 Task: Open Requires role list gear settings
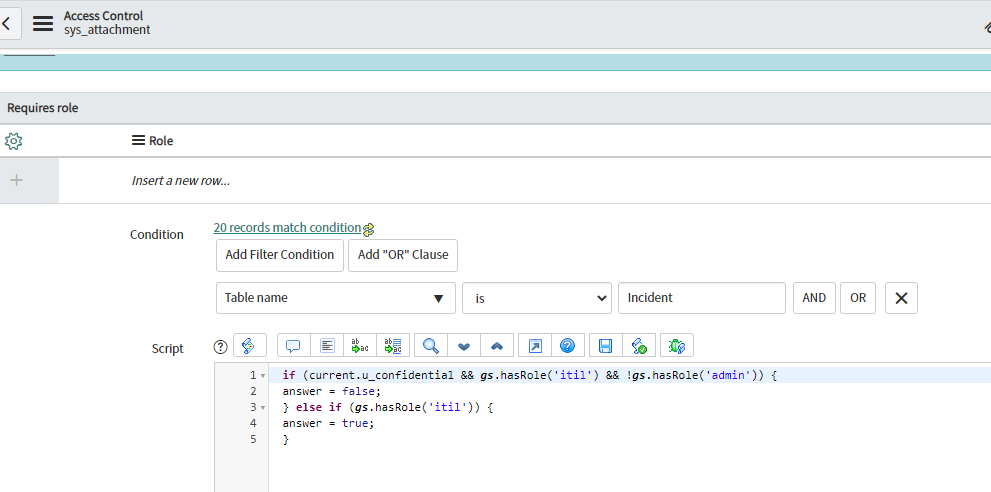pyautogui.click(x=13, y=141)
